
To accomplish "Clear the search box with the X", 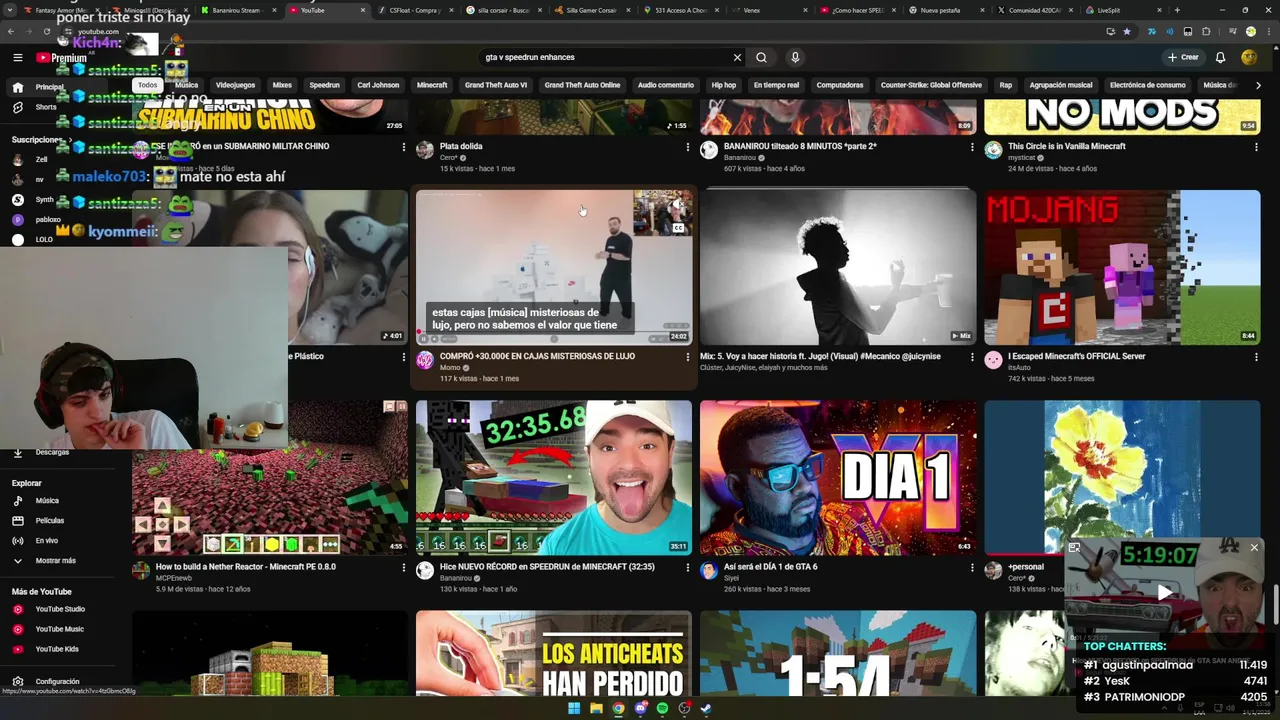I will click(x=737, y=57).
